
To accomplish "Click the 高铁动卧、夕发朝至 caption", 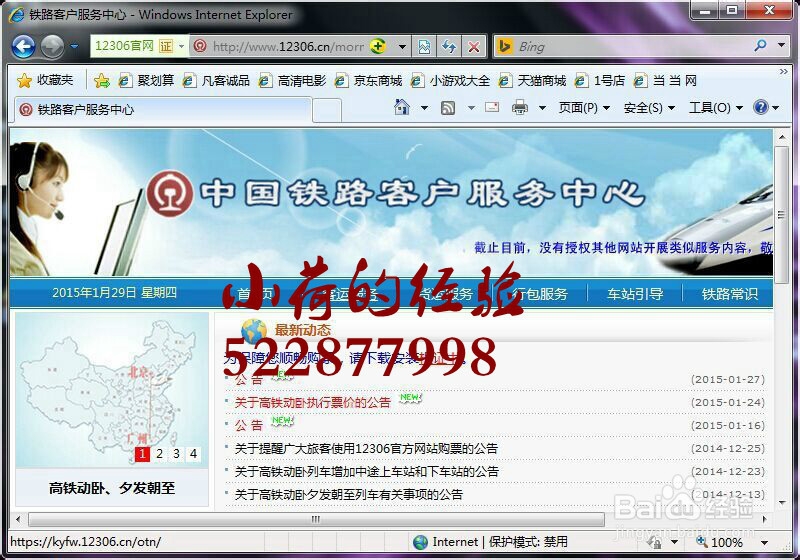I will tap(112, 488).
